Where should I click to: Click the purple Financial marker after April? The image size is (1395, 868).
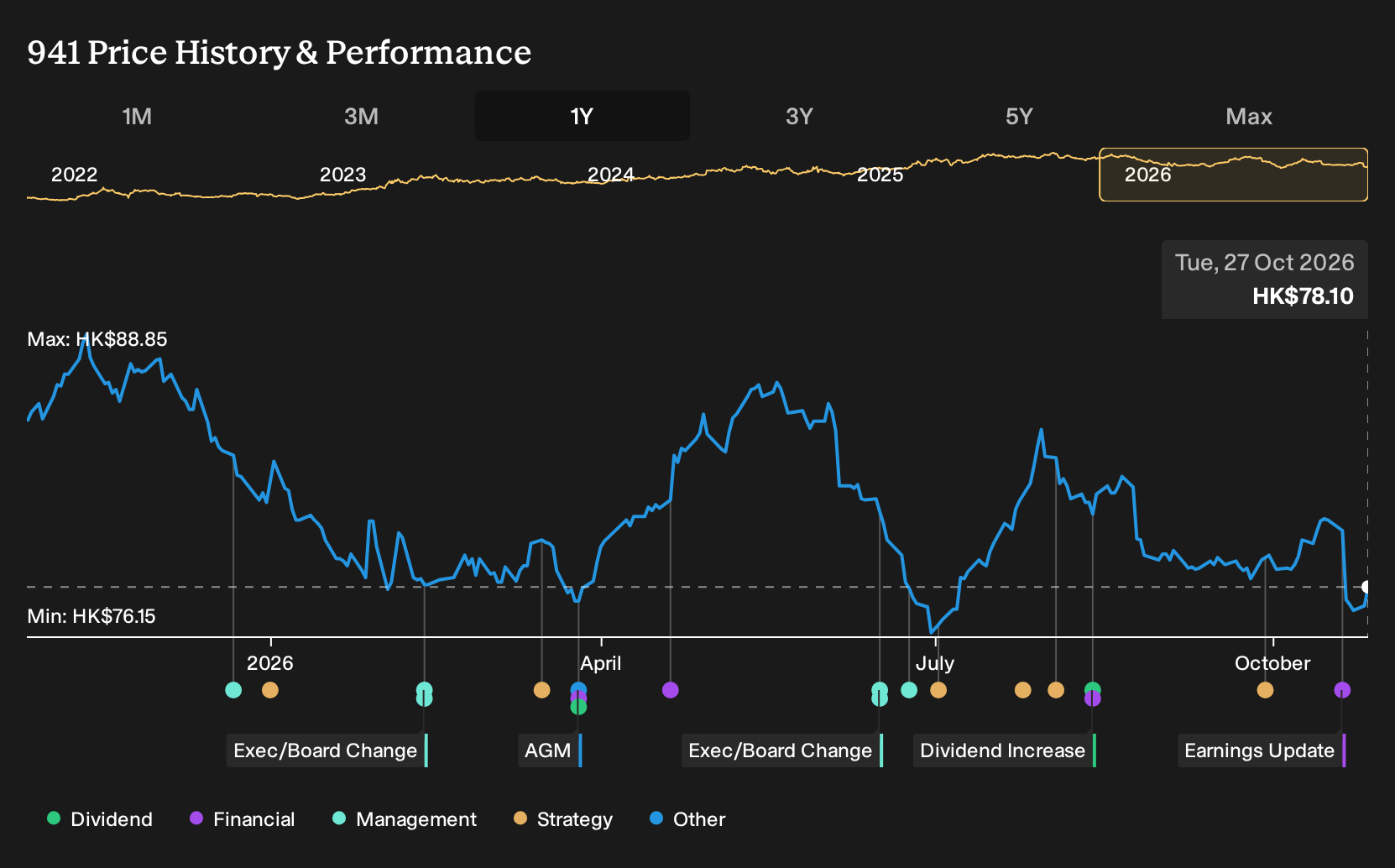pos(670,690)
